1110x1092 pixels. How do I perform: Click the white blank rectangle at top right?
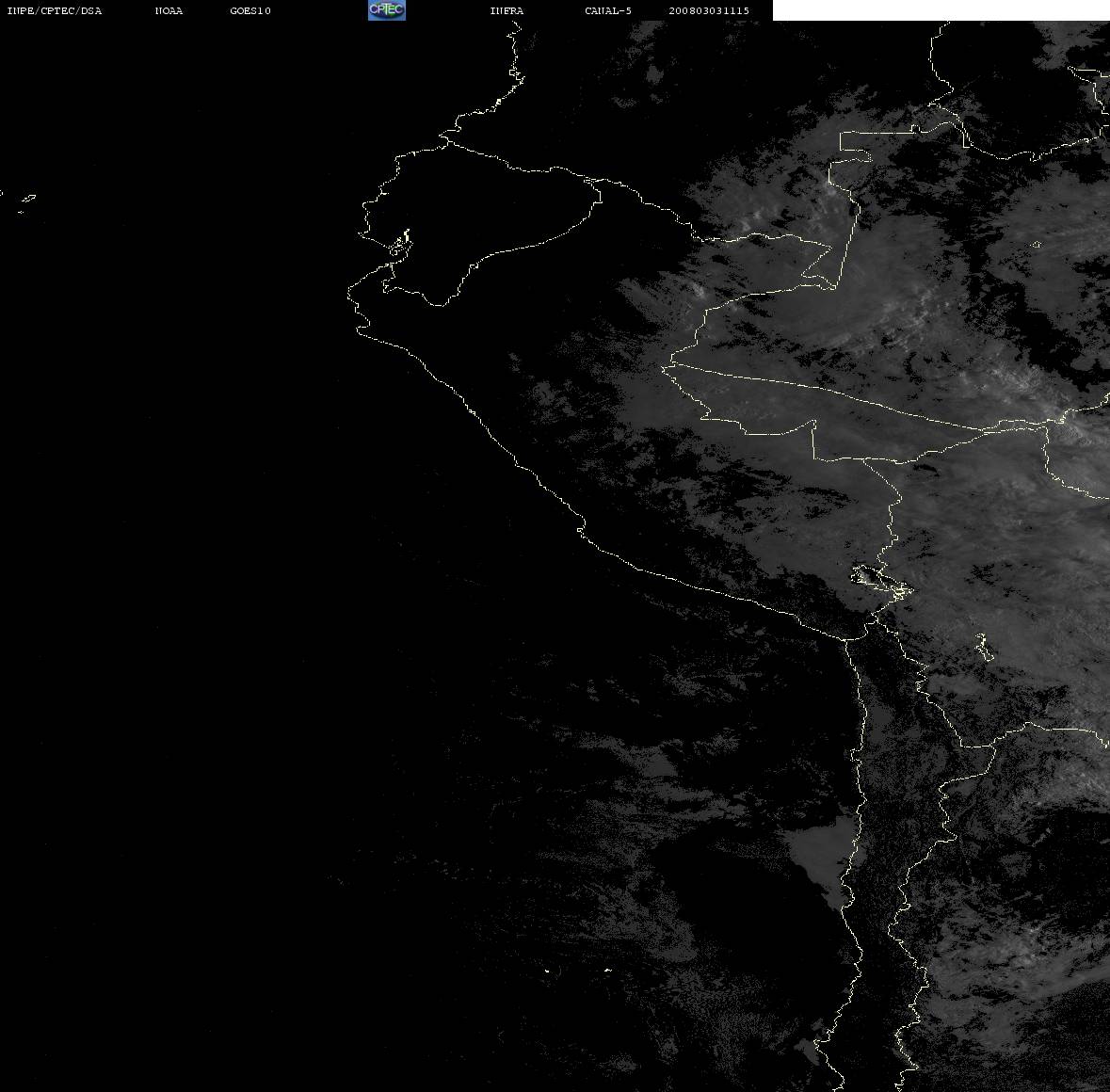coord(941,10)
